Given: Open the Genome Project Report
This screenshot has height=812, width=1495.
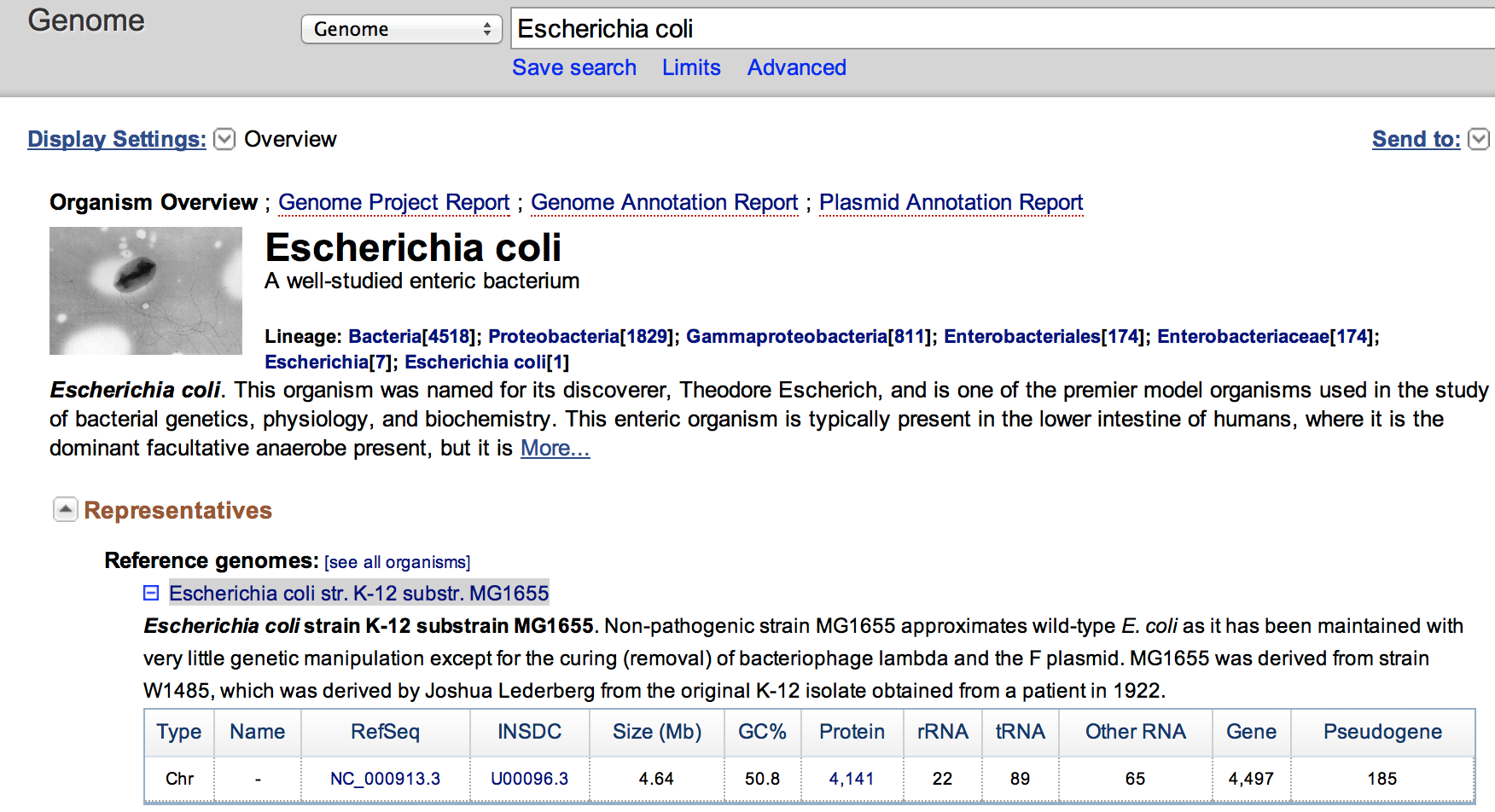Looking at the screenshot, I should tap(393, 202).
